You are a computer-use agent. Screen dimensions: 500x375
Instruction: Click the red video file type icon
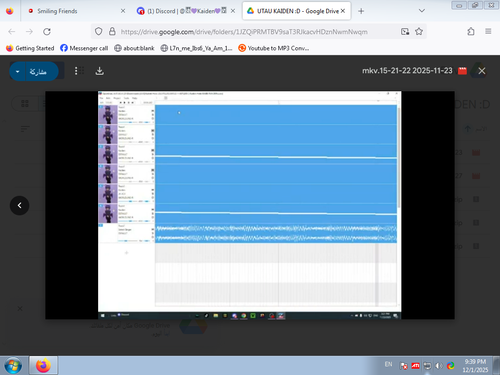462,71
